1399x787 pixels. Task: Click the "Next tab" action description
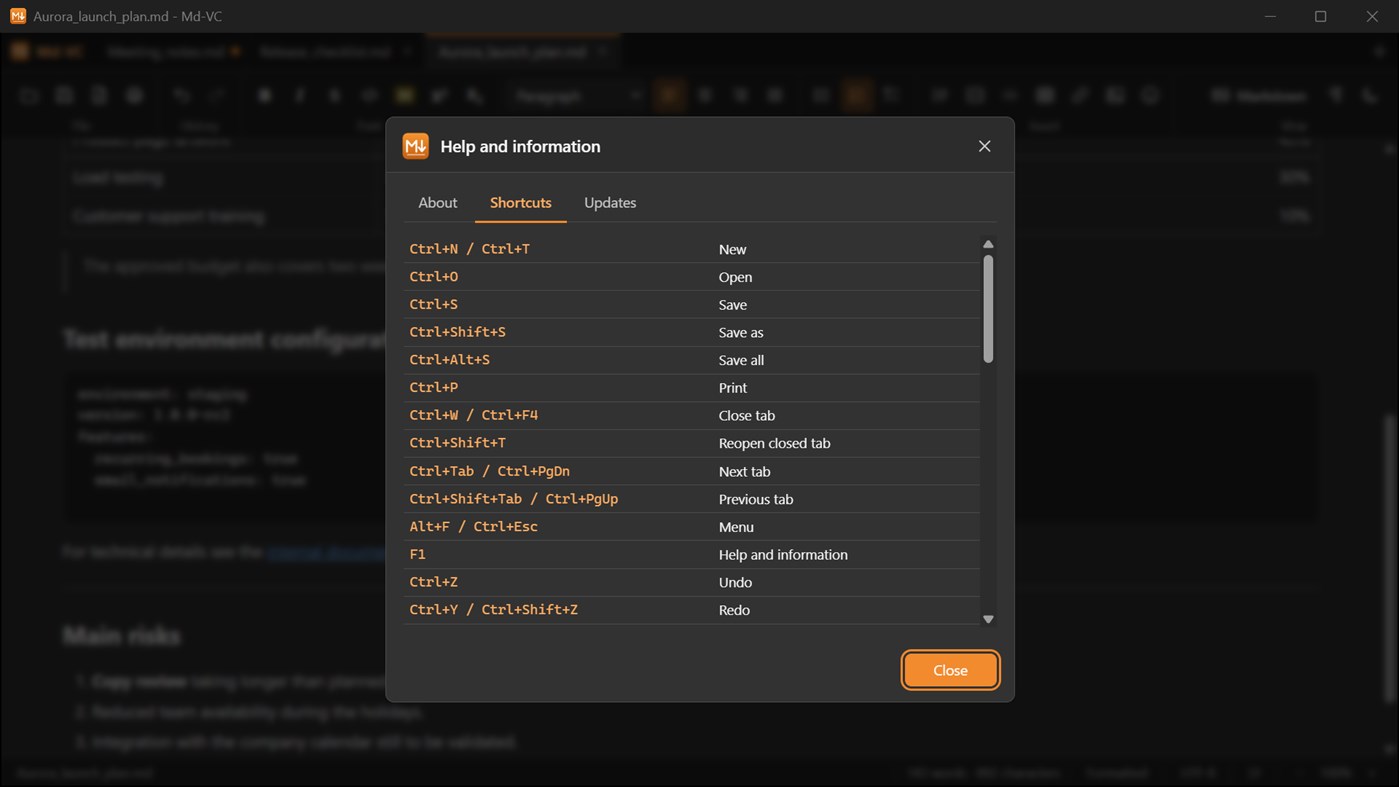744,471
